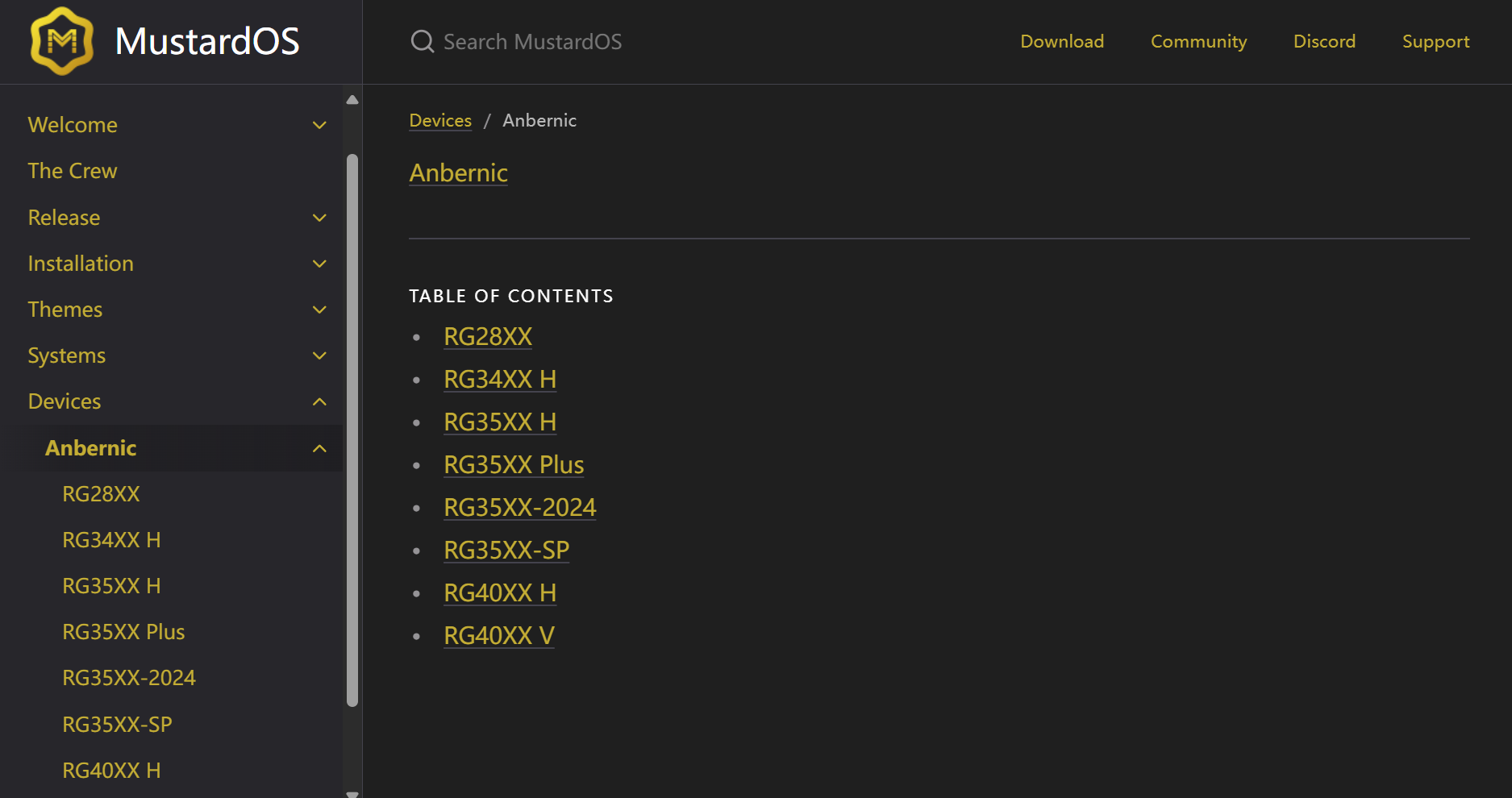Collapse the Anbernic subsection chevron
Screen dimensions: 1512x798
(x=319, y=448)
